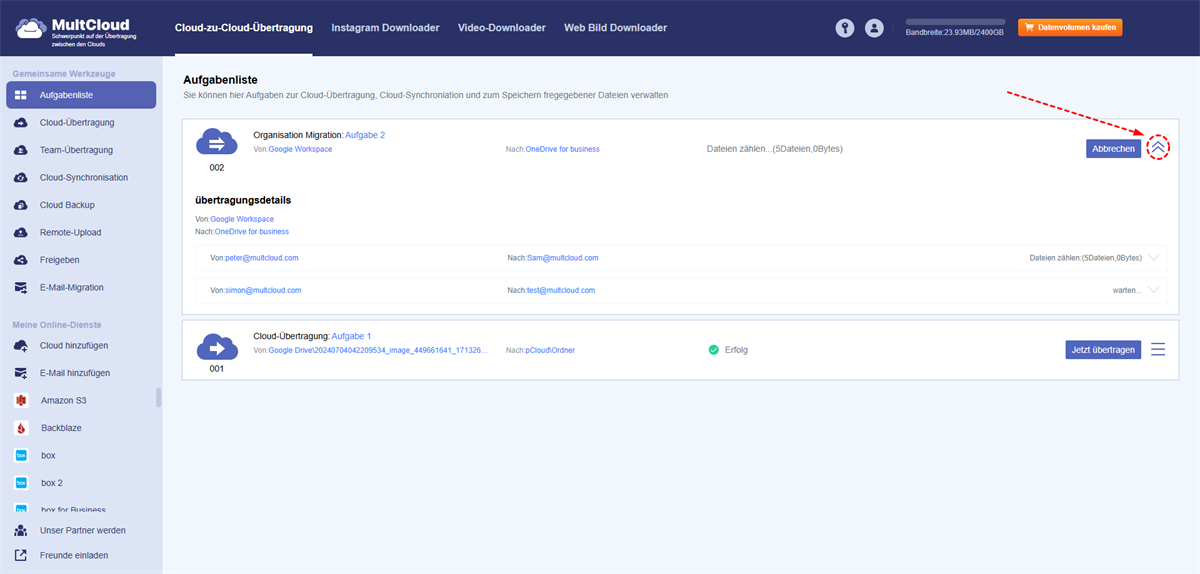Screen dimensions: 1200x574
Task: Click the Amazon S3 icon
Action: 21,400
